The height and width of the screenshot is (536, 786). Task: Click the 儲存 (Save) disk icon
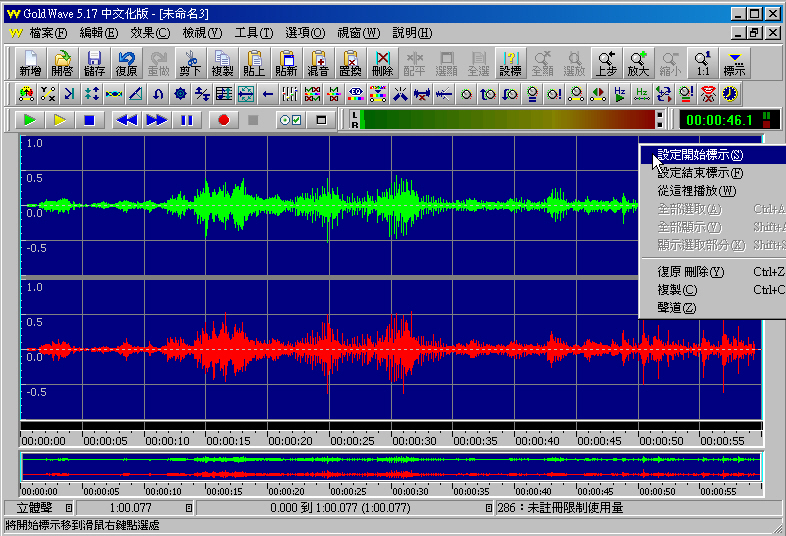pos(94,63)
